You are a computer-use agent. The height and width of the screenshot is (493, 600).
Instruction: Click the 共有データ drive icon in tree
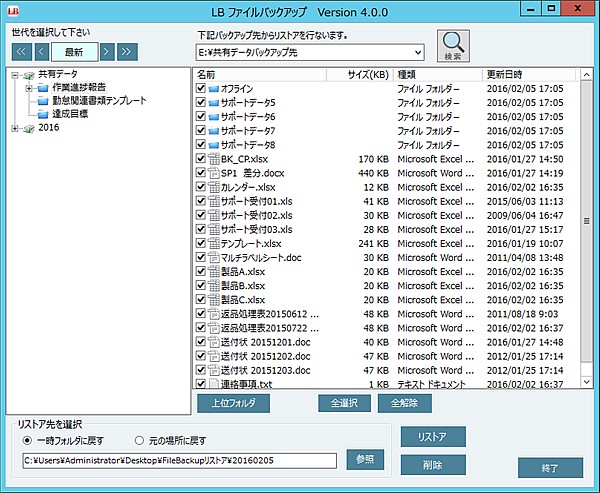click(27, 75)
